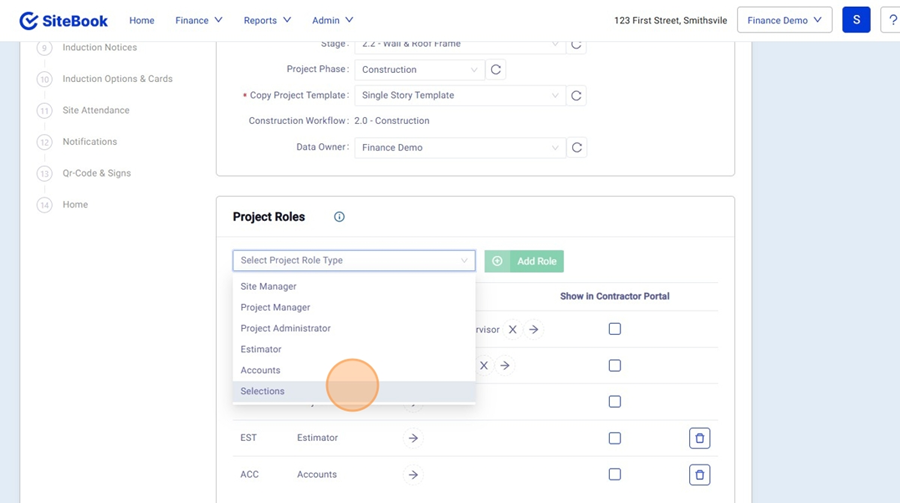Delete the Estimator role with trash icon
The image size is (900, 503).
click(700, 438)
